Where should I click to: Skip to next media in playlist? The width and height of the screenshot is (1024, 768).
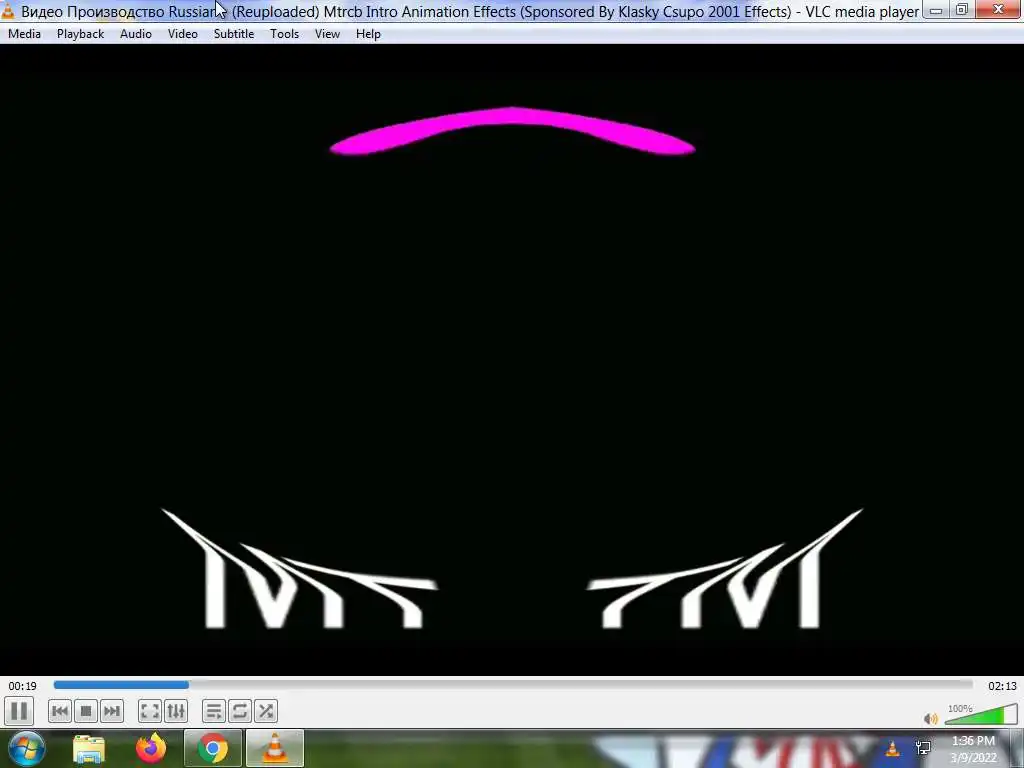(x=112, y=711)
